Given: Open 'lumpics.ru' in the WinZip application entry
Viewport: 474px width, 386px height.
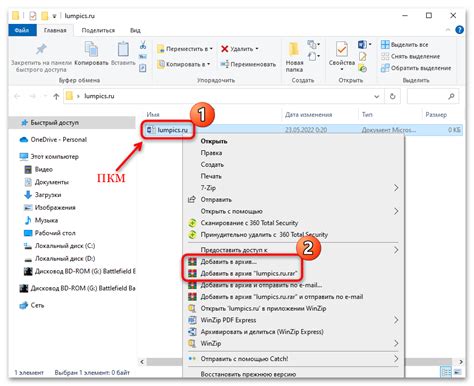Looking at the screenshot, I should pyautogui.click(x=263, y=308).
